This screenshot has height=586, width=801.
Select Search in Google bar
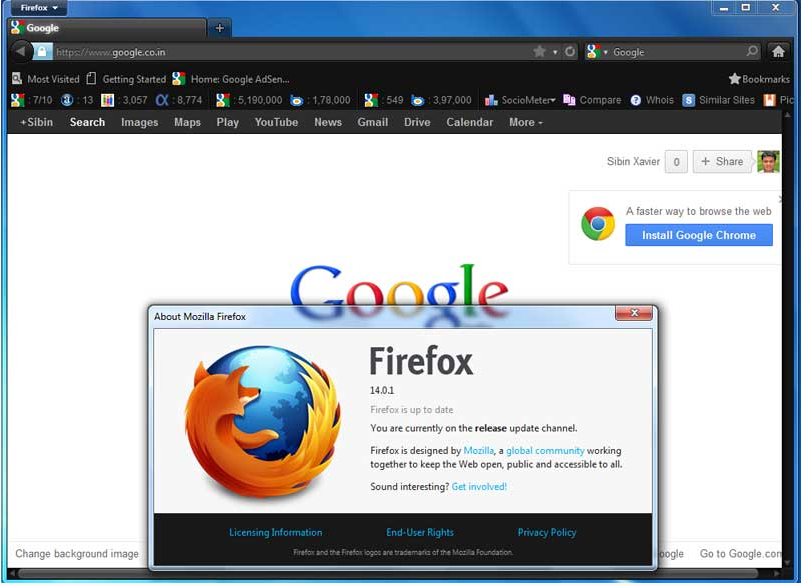click(x=87, y=122)
